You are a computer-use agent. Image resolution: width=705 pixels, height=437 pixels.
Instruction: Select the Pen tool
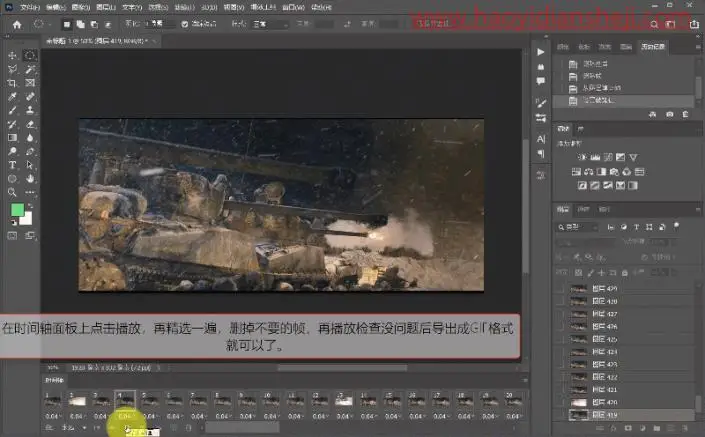click(30, 152)
